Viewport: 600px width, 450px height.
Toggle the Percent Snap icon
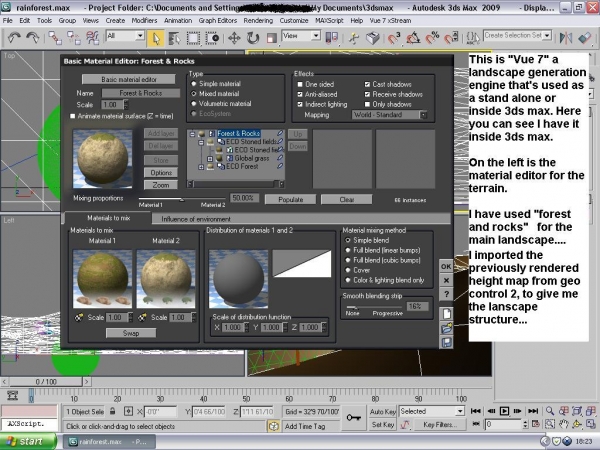(x=432, y=38)
